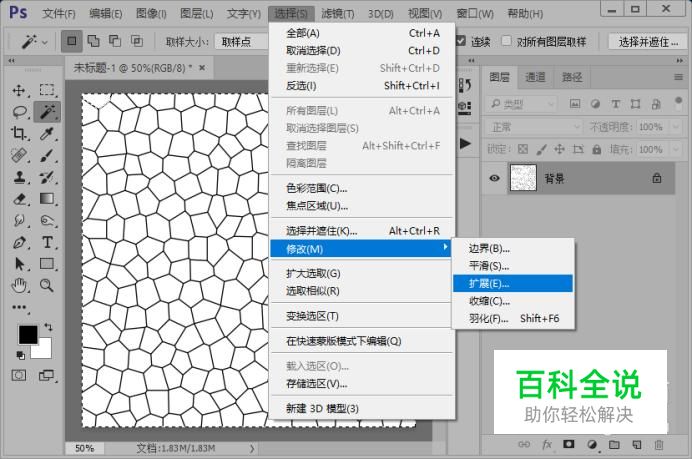The image size is (692, 459).
Task: Select the Rectangular Marquee tool
Action: pyautogui.click(x=47, y=90)
